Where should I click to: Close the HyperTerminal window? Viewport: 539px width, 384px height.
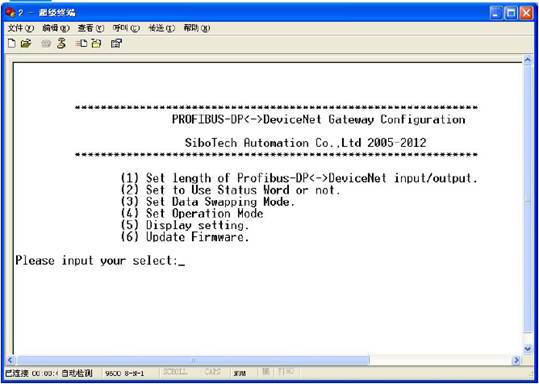[526, 13]
